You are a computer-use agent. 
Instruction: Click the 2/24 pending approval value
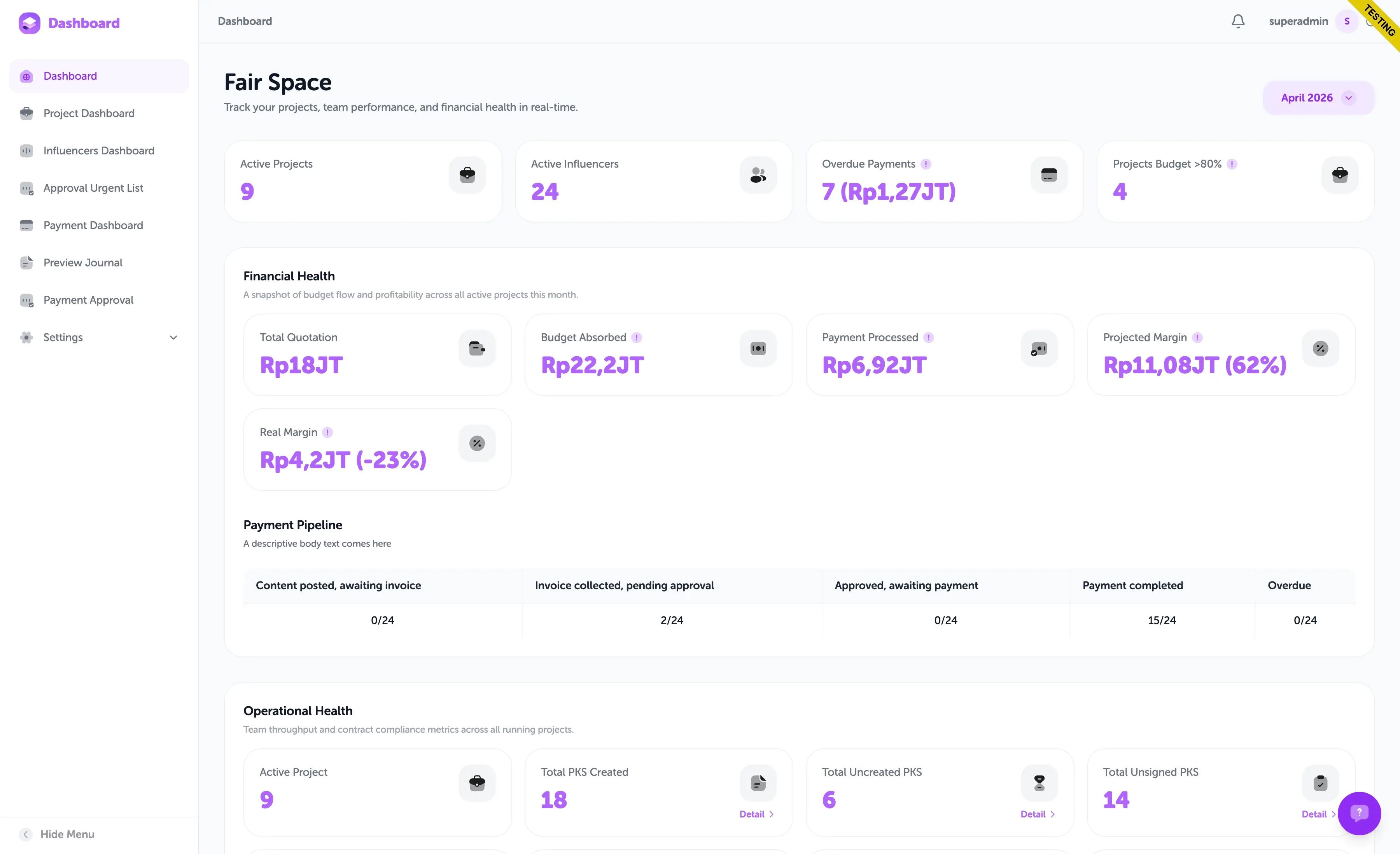click(x=672, y=620)
